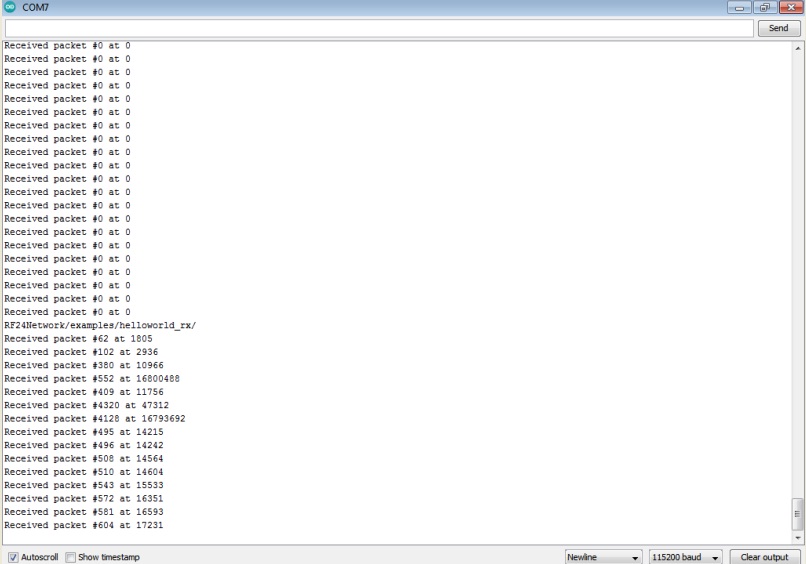Enable the Show timestamp checkbox
This screenshot has width=806, height=564.
[71, 557]
